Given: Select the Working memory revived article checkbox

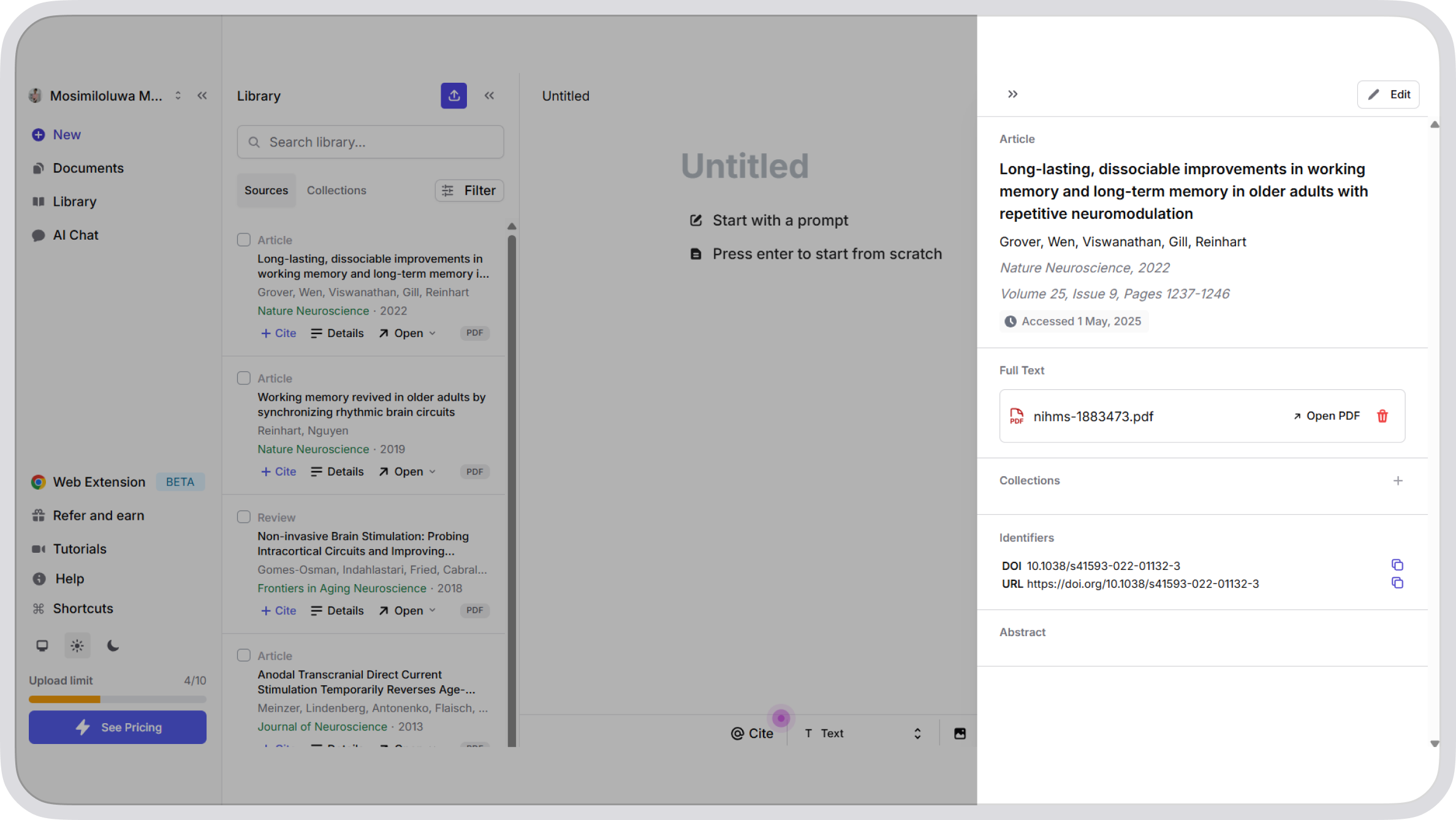Looking at the screenshot, I should coord(244,378).
